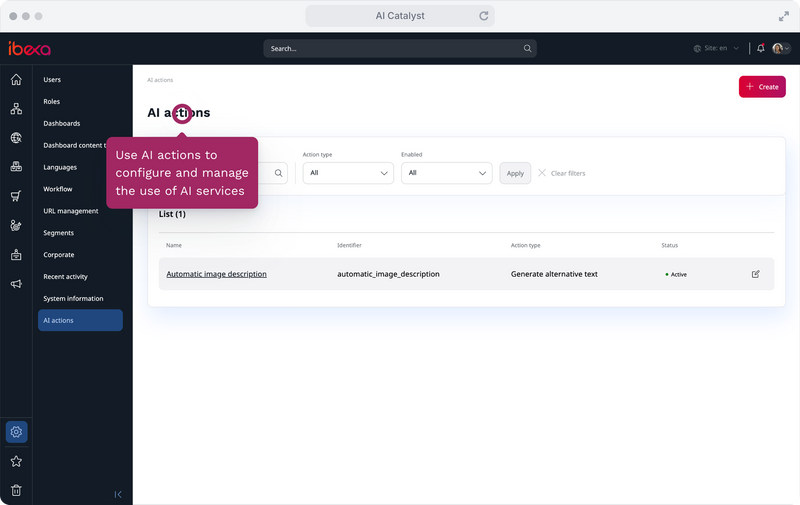
Task: Open the Admin gear icon in sidebar
Action: (x=16, y=432)
